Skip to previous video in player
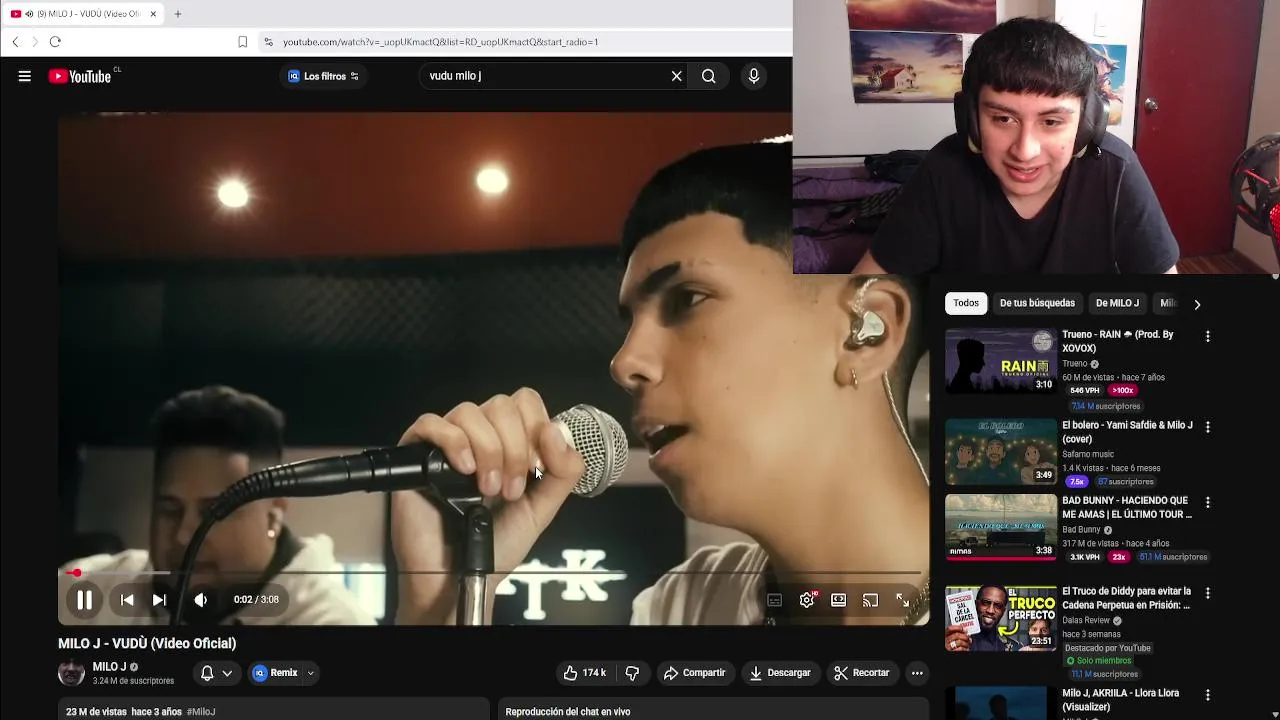Viewport: 1280px width, 720px height. pos(127,600)
